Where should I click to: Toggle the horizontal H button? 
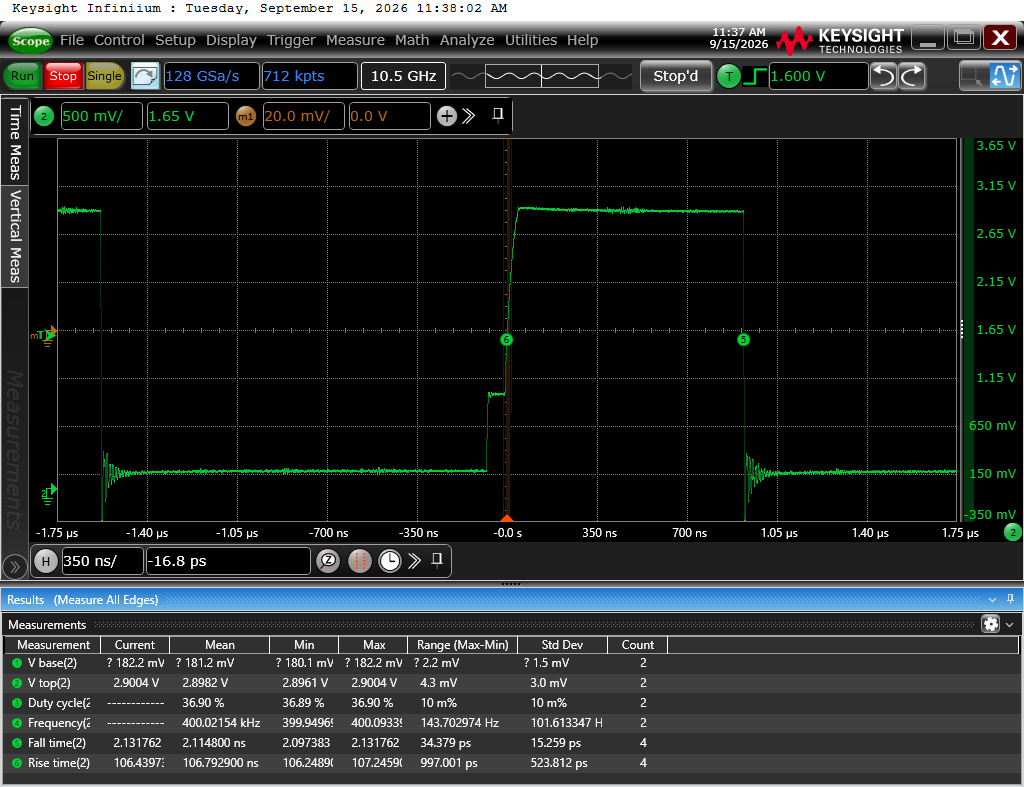[46, 561]
